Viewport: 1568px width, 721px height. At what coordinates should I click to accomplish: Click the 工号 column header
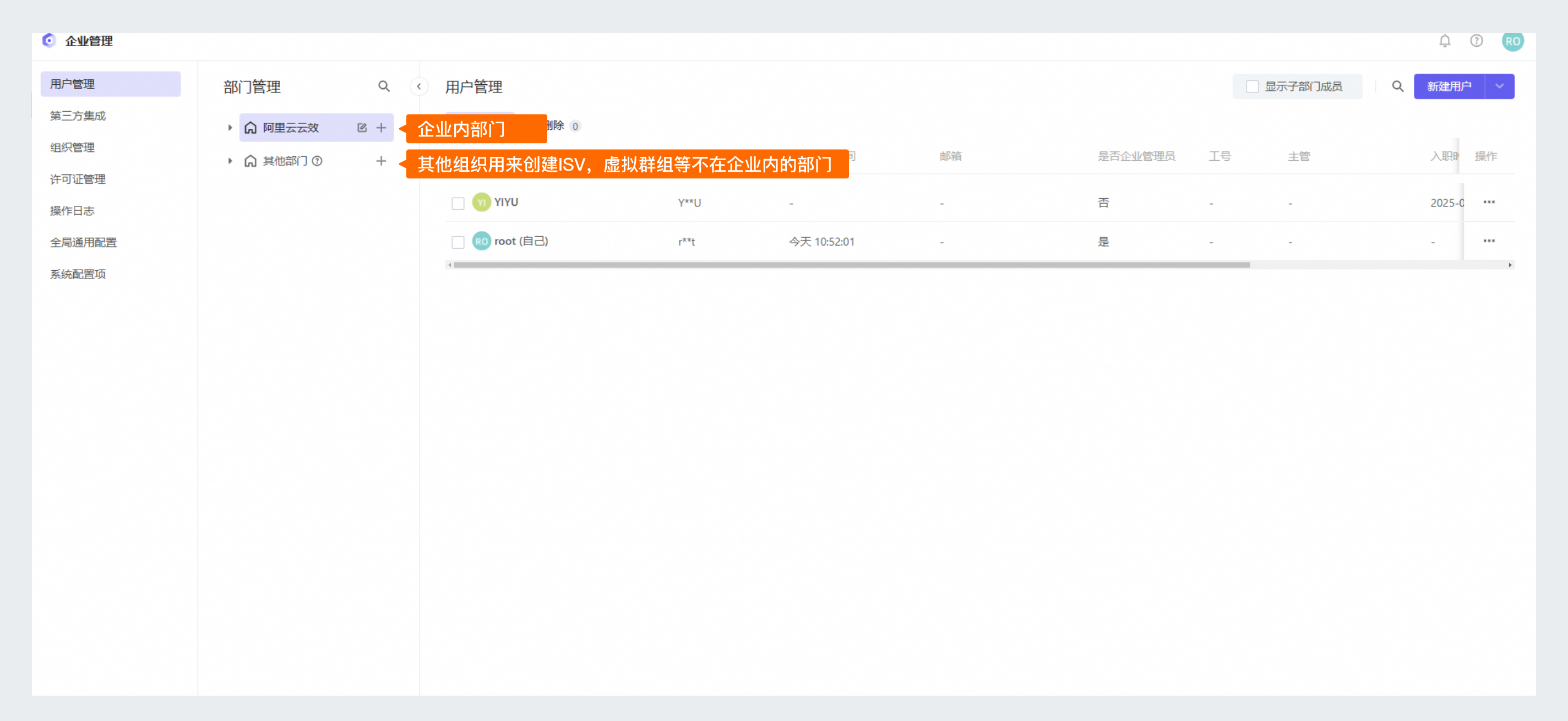(1219, 156)
